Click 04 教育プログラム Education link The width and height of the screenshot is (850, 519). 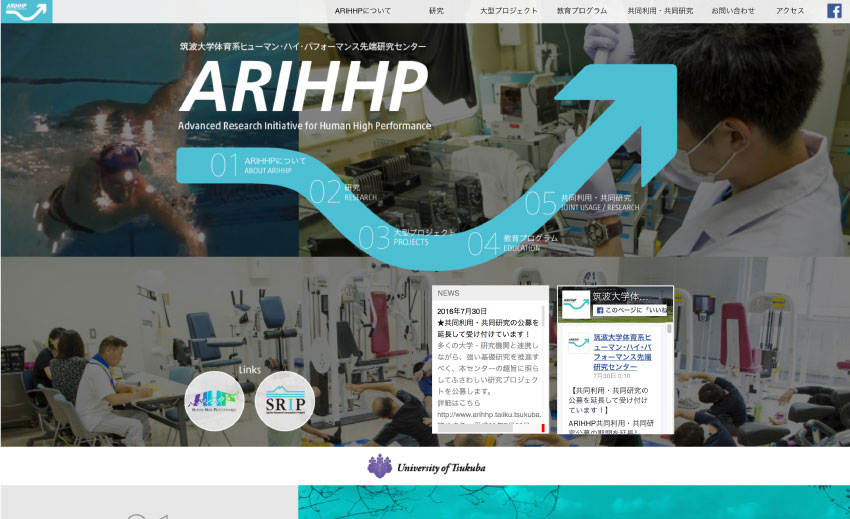[513, 242]
